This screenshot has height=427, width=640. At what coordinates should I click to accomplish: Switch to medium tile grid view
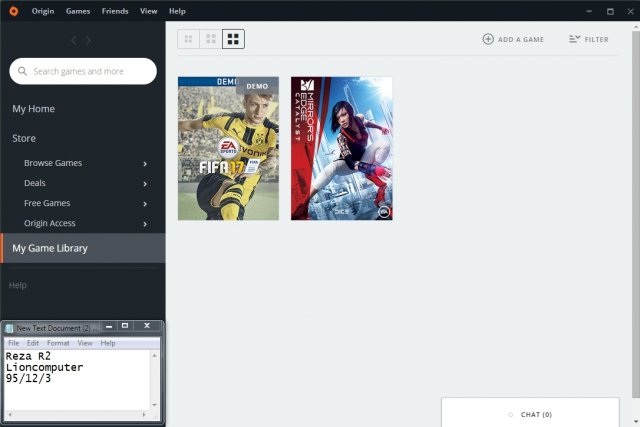(x=211, y=39)
